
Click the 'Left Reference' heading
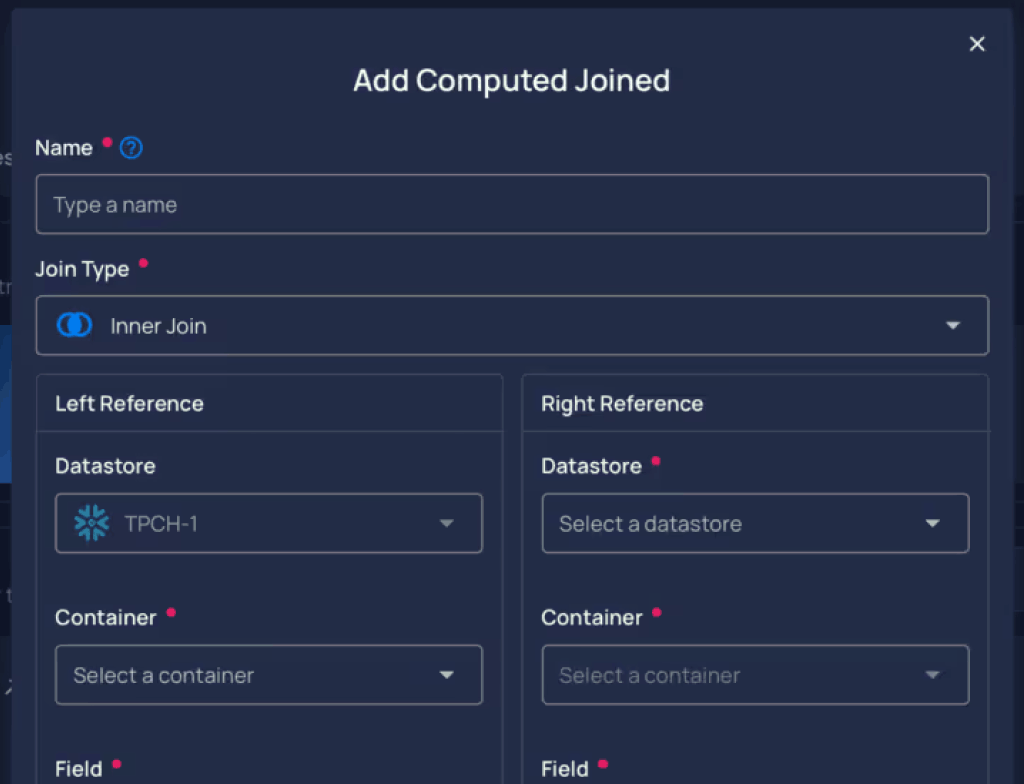(x=129, y=404)
